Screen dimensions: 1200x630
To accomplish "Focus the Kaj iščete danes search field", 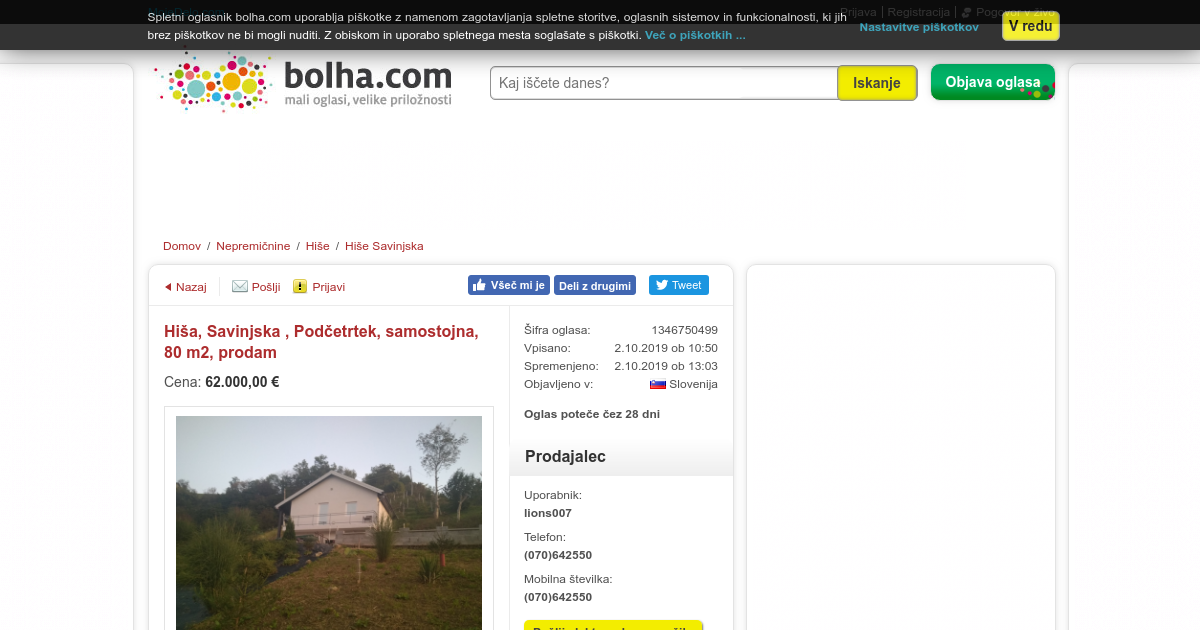I will 664,83.
